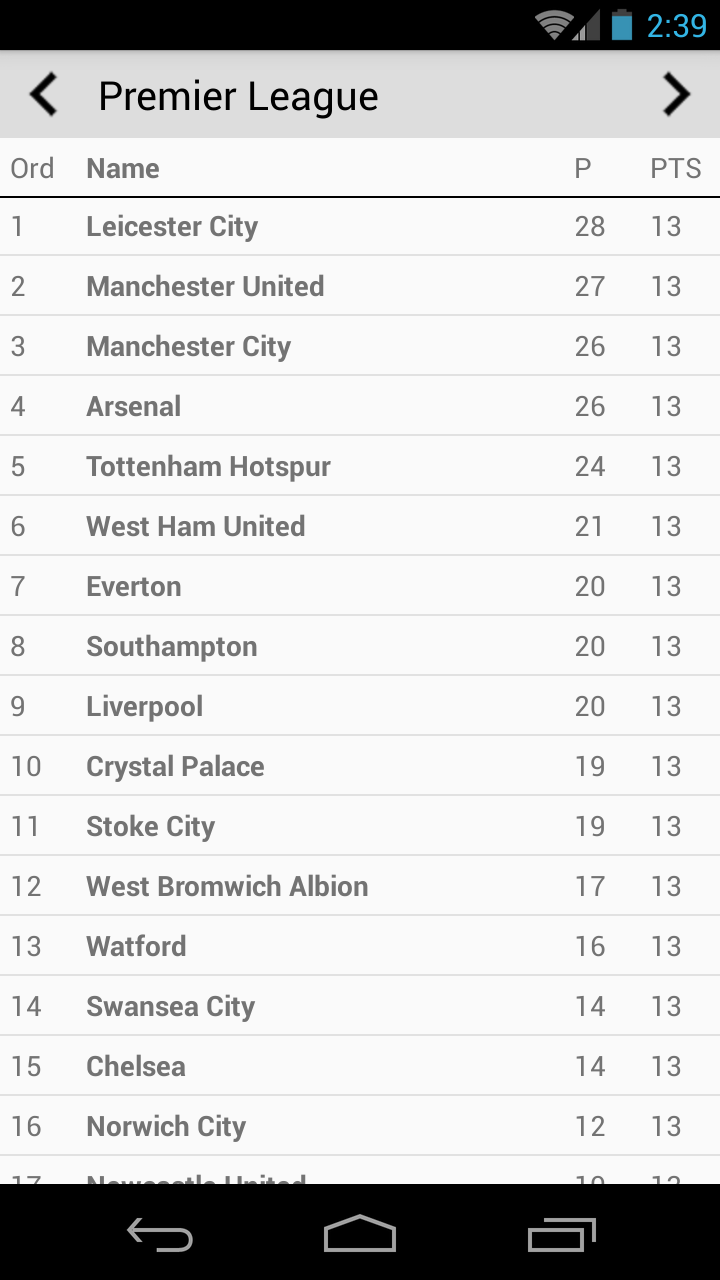Tap the Wi-Fi signal icon
This screenshot has width=720, height=1280.
tap(553, 25)
